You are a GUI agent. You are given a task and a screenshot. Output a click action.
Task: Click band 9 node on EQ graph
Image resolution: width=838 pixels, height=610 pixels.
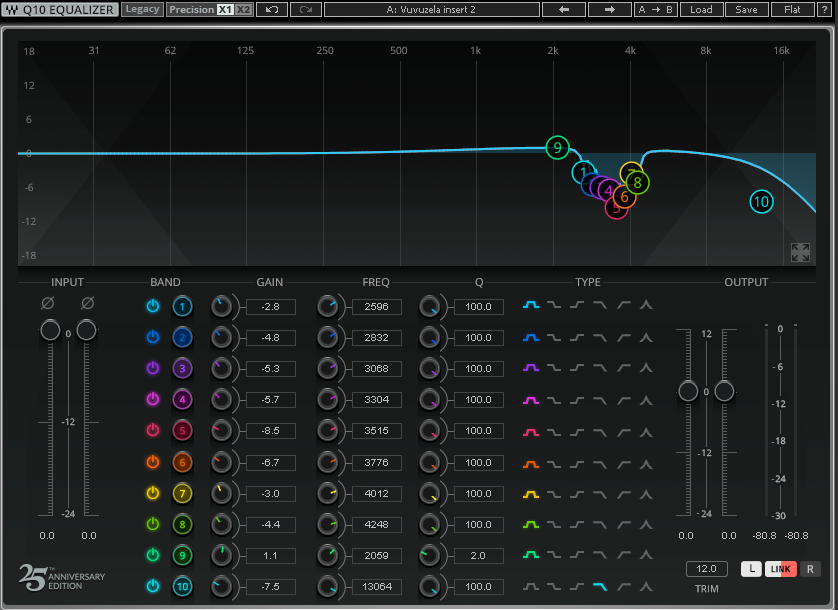tap(557, 148)
